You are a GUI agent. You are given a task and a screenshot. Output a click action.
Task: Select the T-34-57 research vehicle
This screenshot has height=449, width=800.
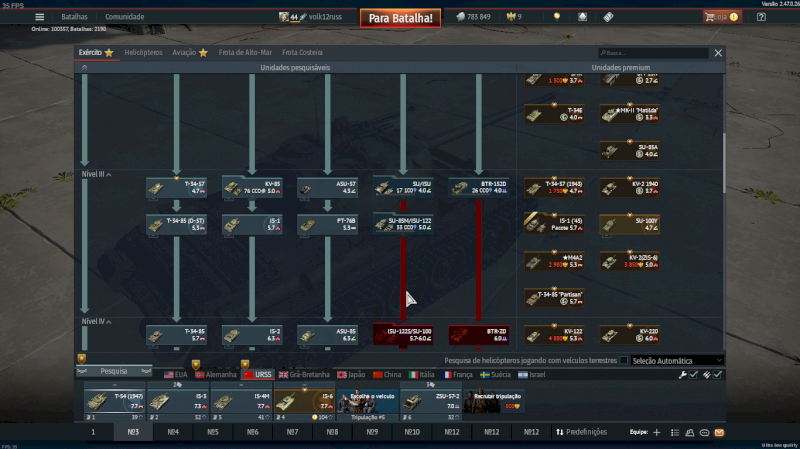(x=177, y=187)
